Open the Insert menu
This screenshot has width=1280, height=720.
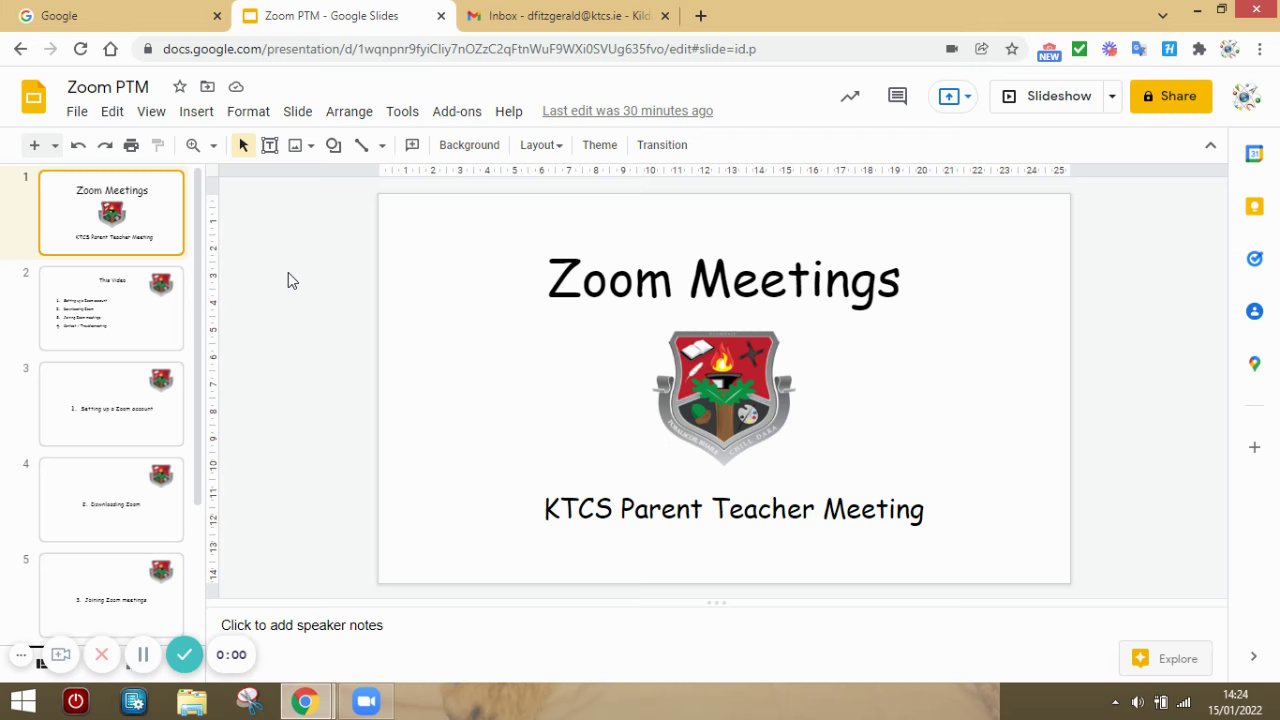(x=196, y=111)
